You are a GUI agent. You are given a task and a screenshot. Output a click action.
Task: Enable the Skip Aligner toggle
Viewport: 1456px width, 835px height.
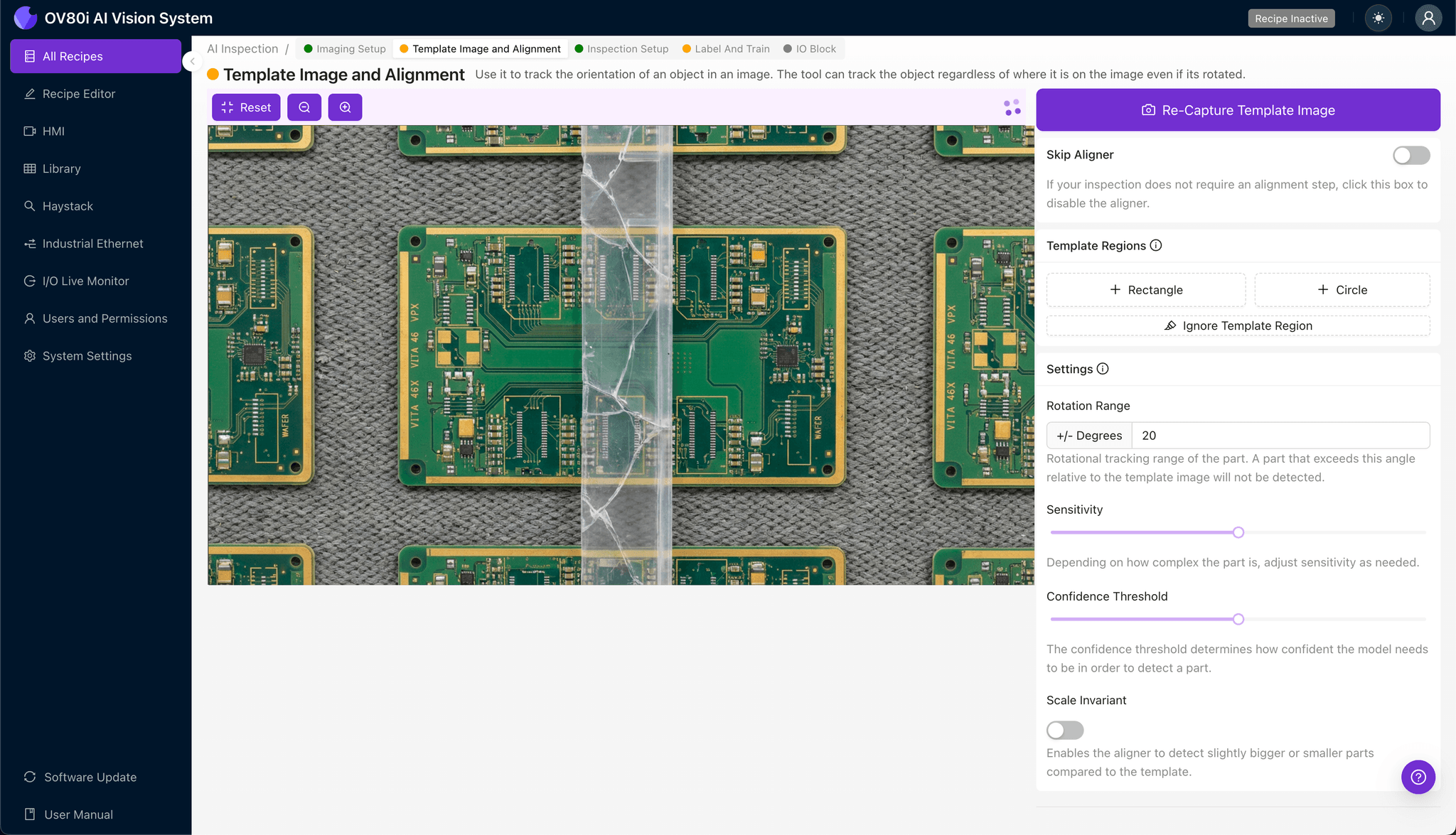[x=1411, y=155]
